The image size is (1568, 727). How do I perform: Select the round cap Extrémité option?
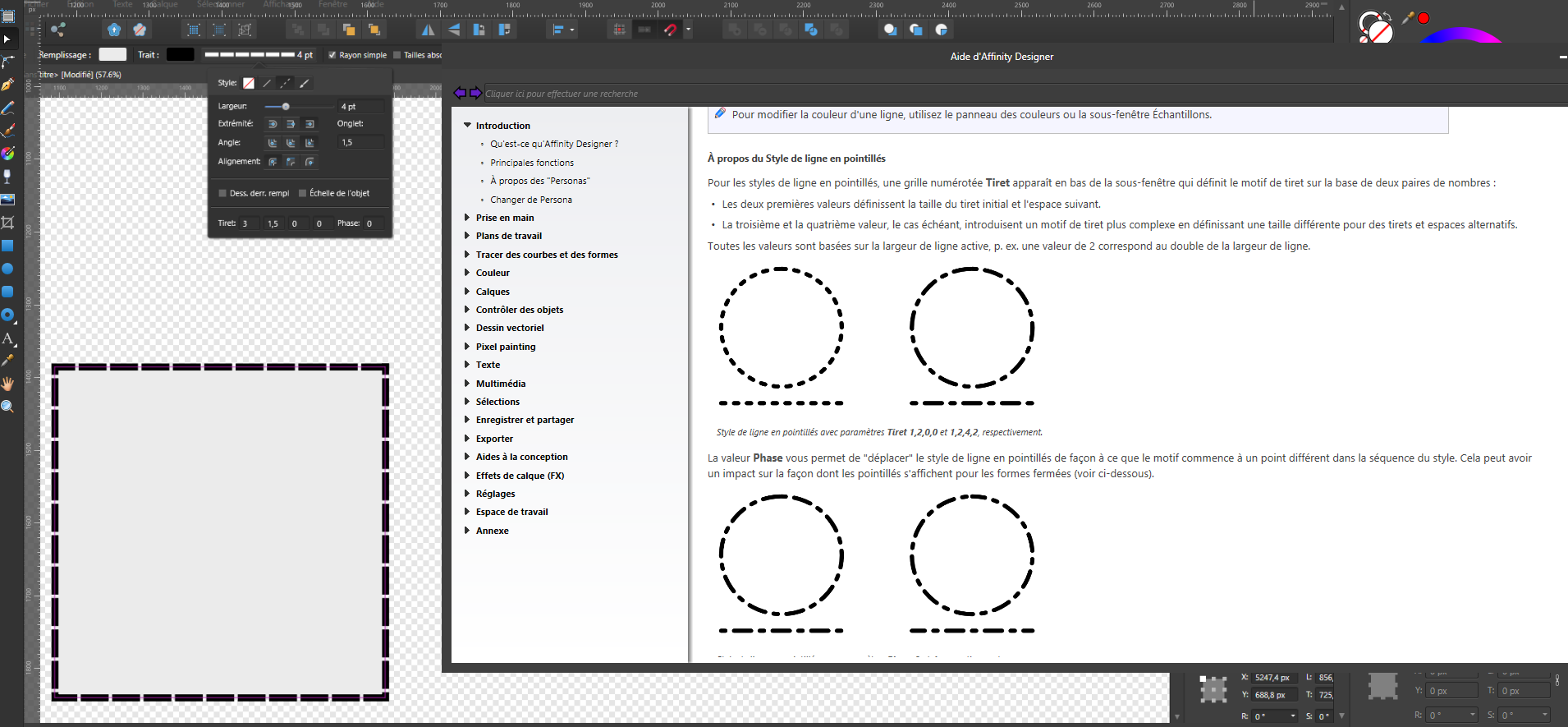tap(273, 124)
